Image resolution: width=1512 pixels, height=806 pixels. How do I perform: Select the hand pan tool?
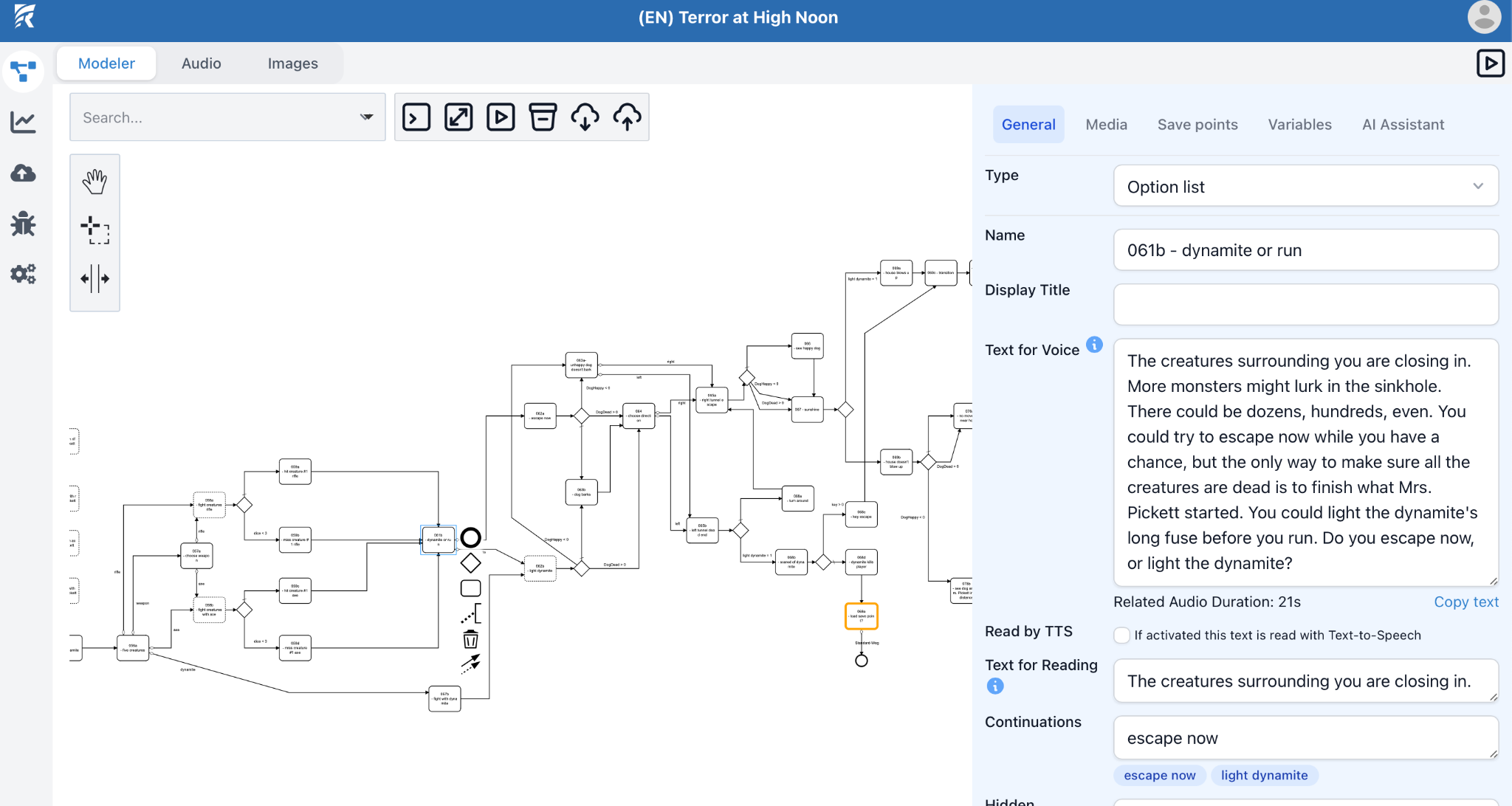coord(94,182)
